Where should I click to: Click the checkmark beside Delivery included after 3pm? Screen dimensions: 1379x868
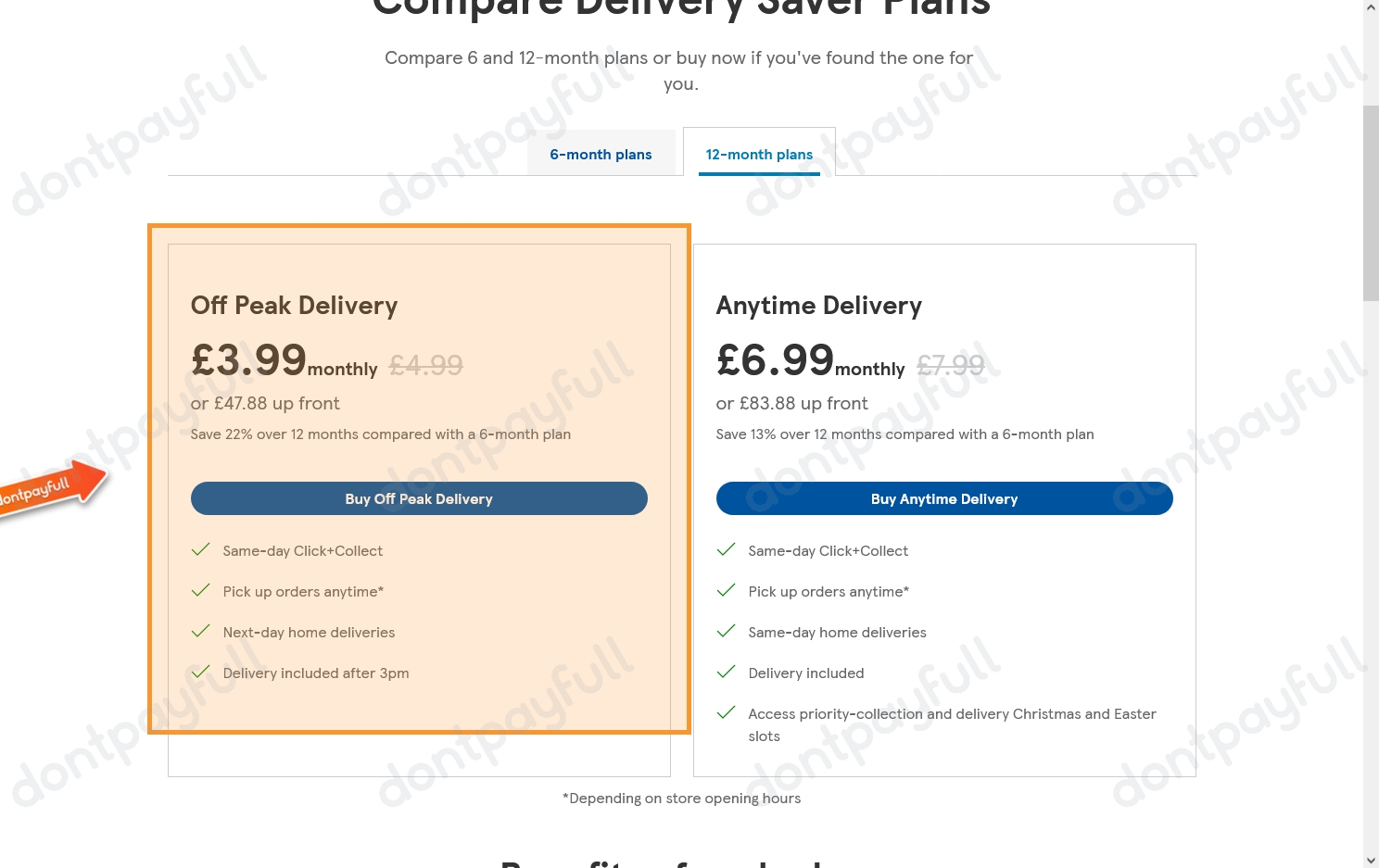200,672
